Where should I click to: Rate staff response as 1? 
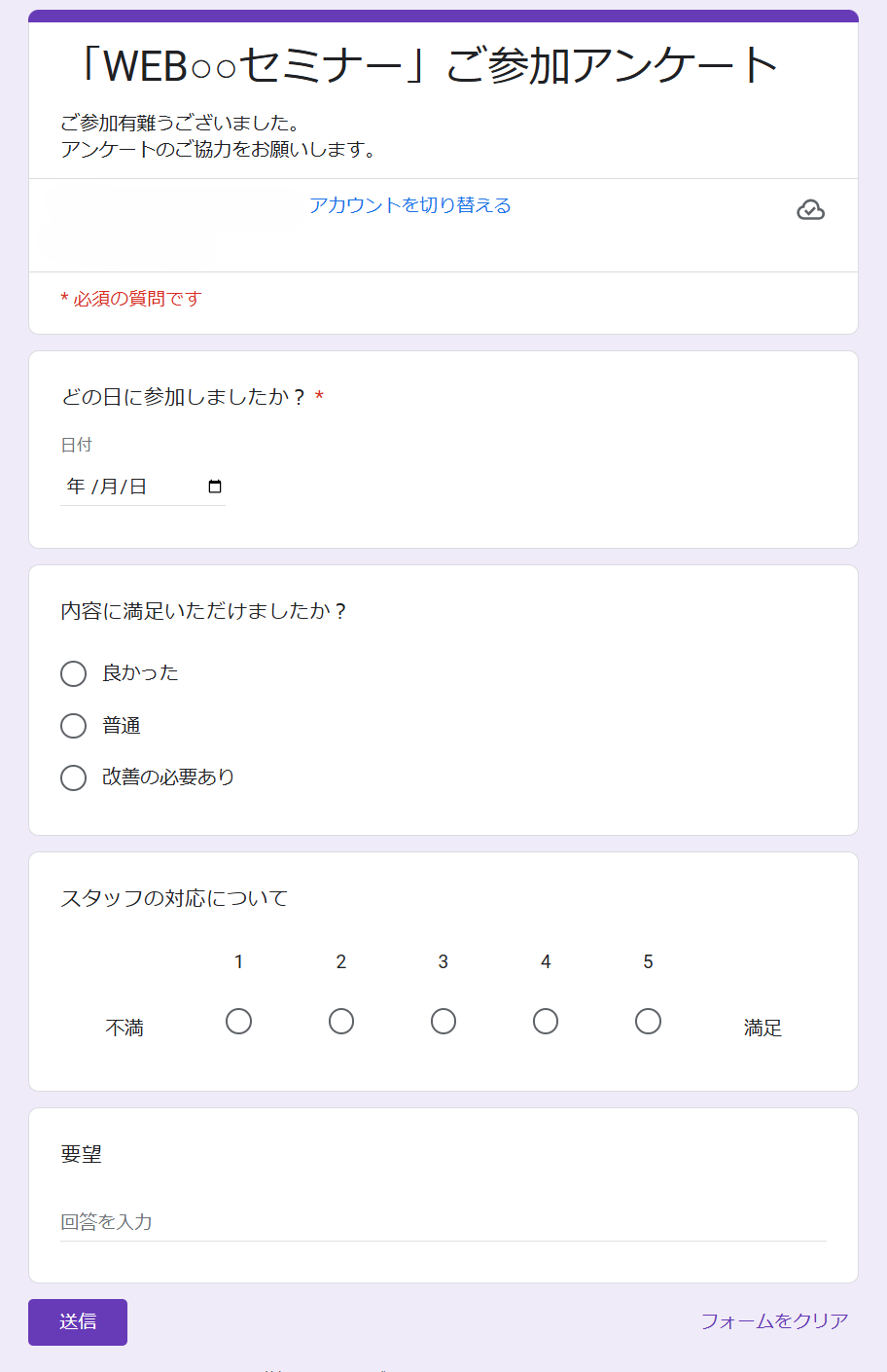(238, 1021)
